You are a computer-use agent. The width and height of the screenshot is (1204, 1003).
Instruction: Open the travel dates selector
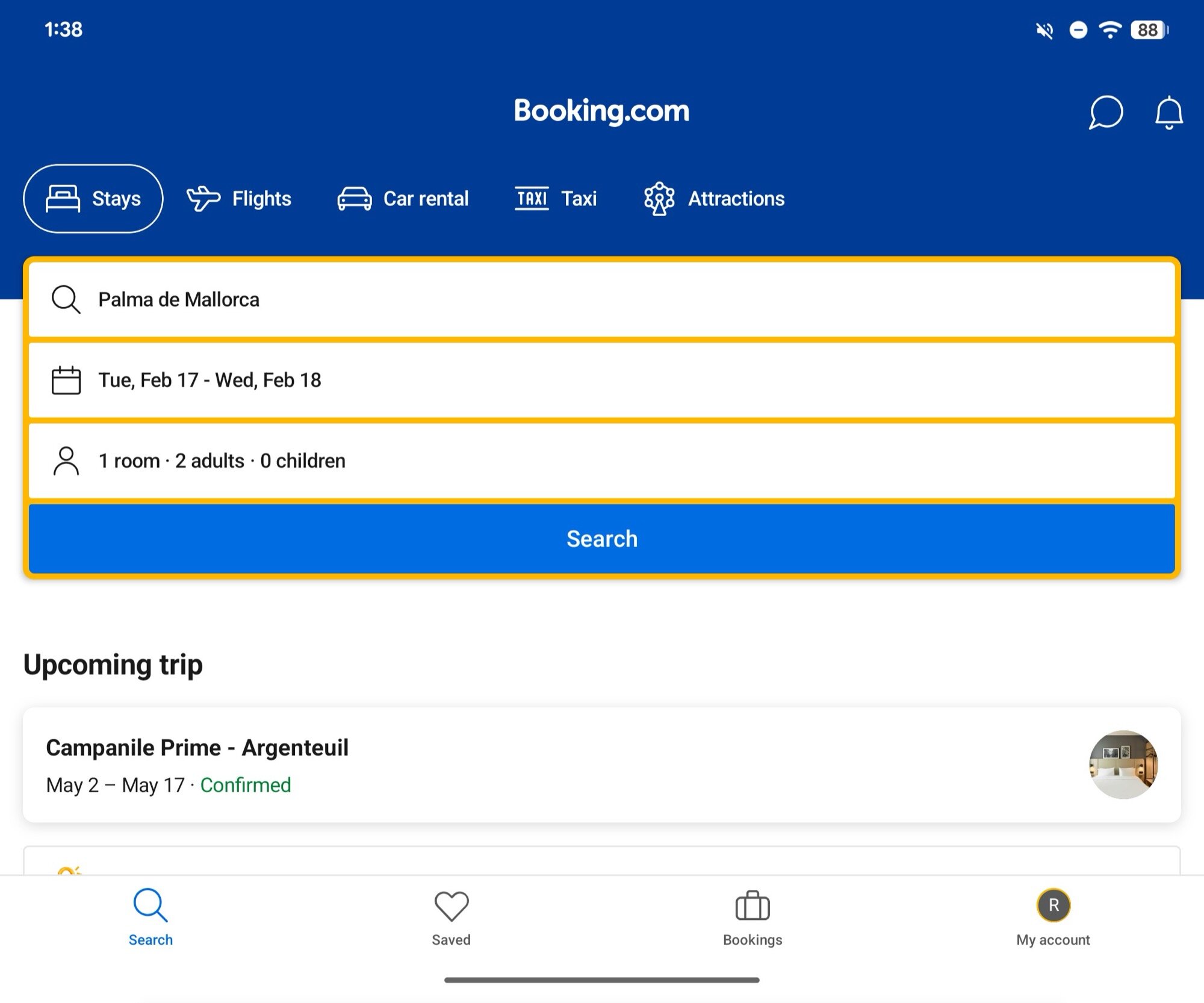(602, 380)
